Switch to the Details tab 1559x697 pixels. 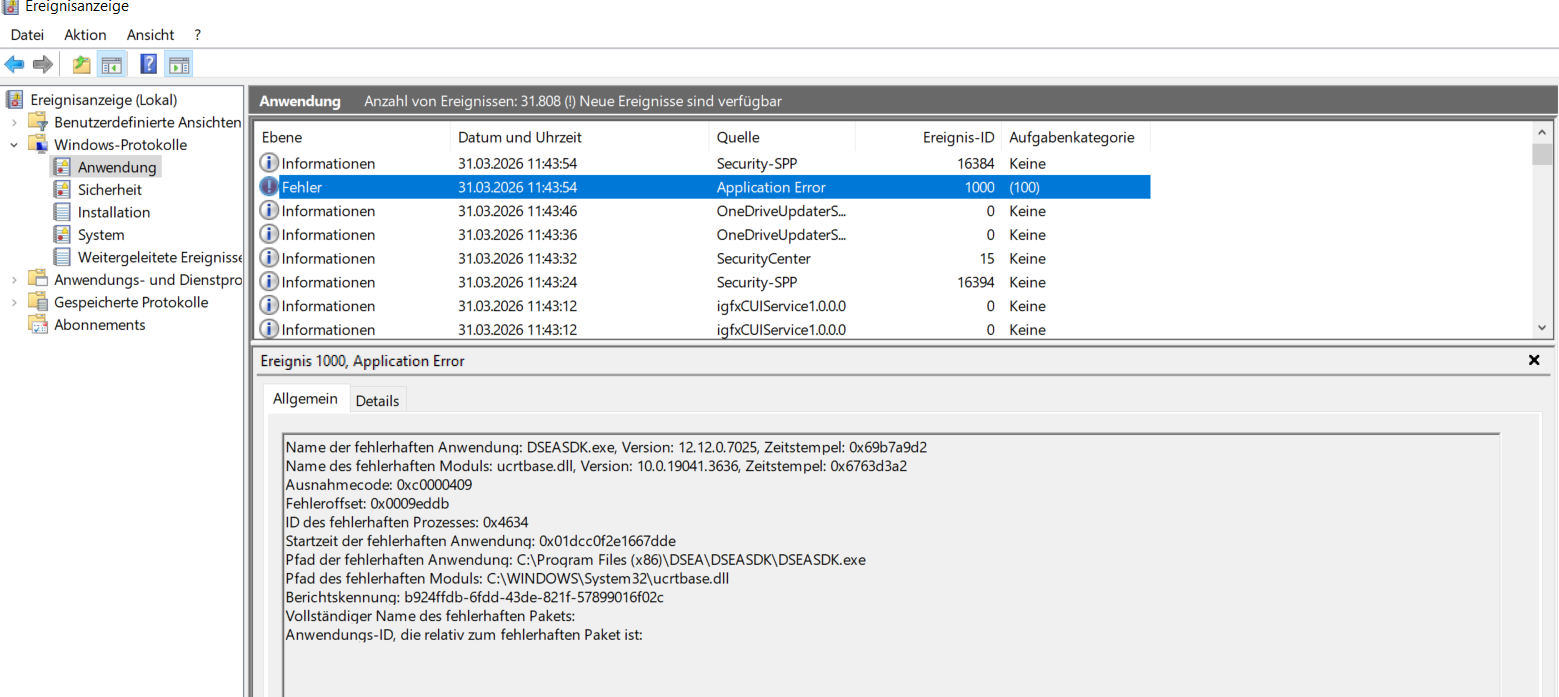tap(377, 401)
